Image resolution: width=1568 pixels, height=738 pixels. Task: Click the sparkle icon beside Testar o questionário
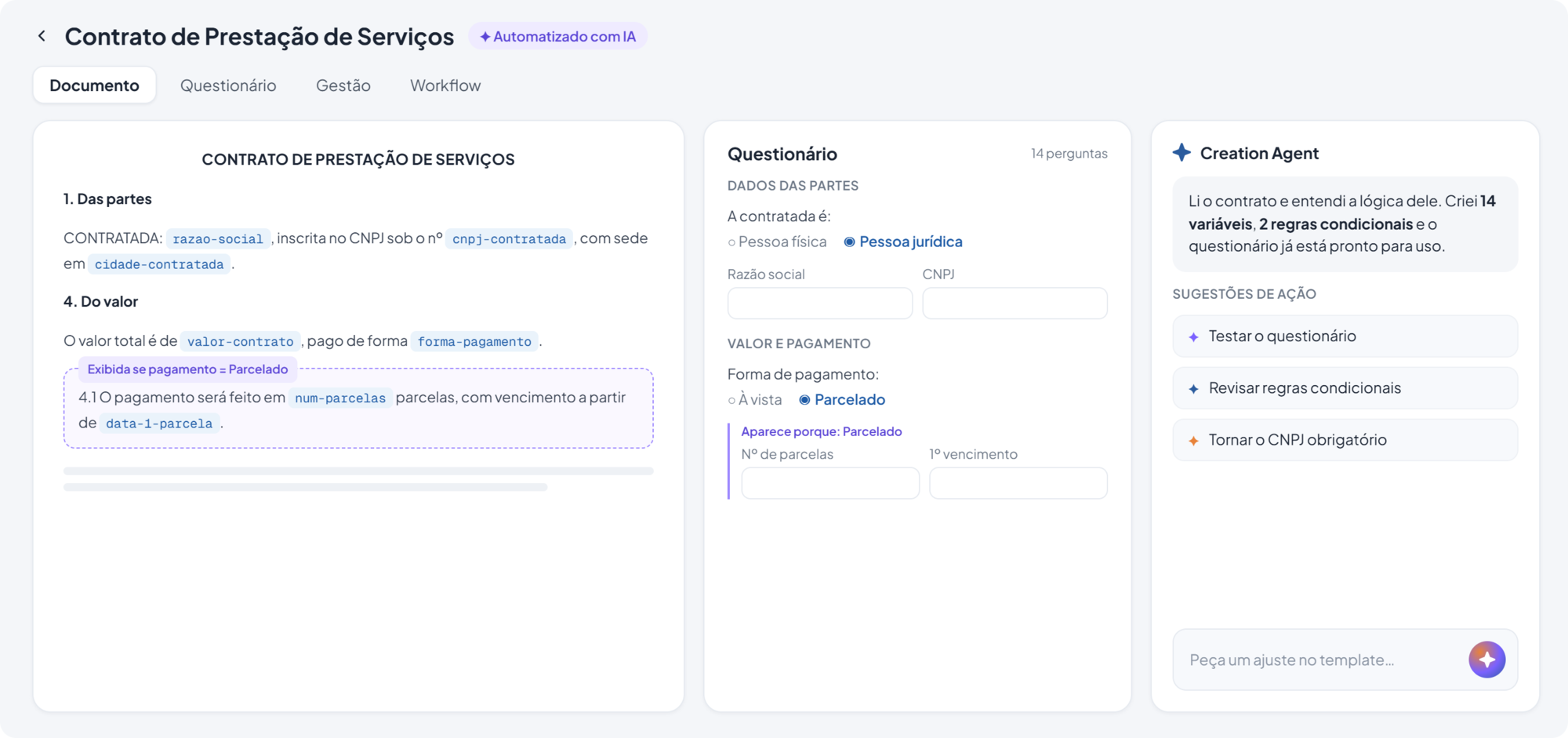point(1193,337)
